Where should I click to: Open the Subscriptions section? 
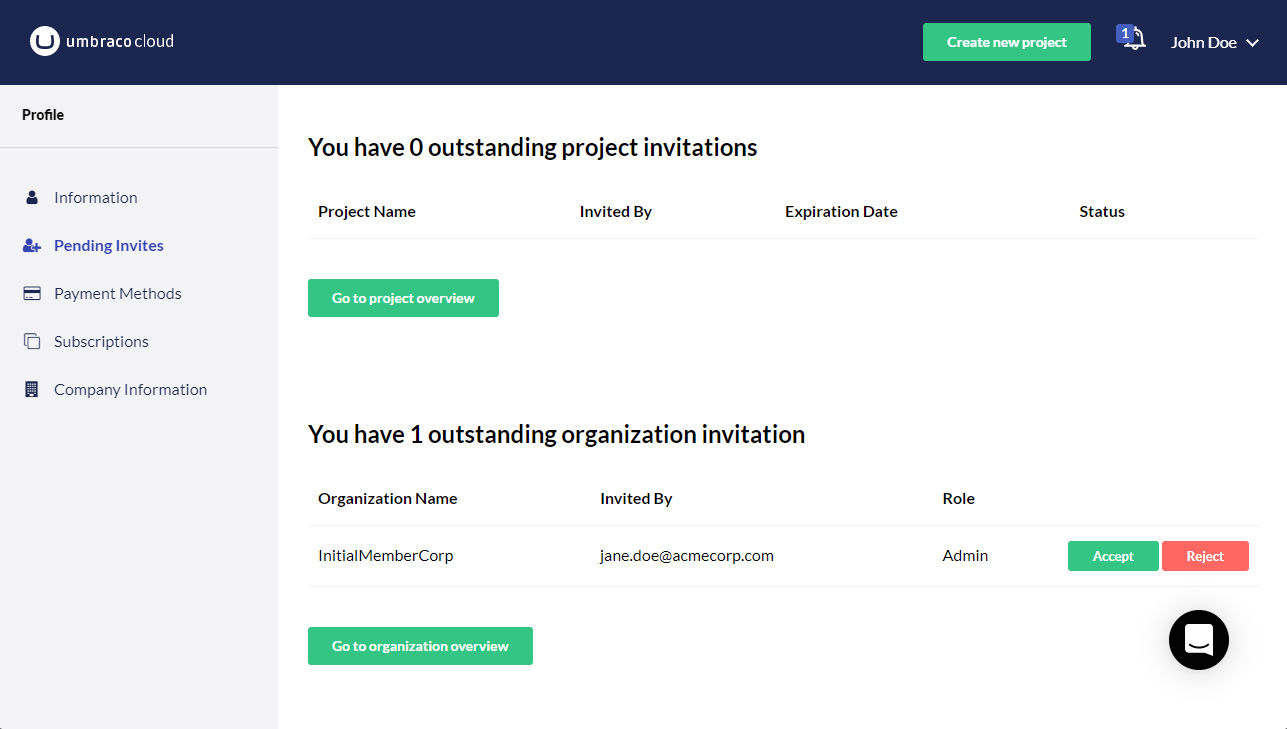click(x=101, y=341)
